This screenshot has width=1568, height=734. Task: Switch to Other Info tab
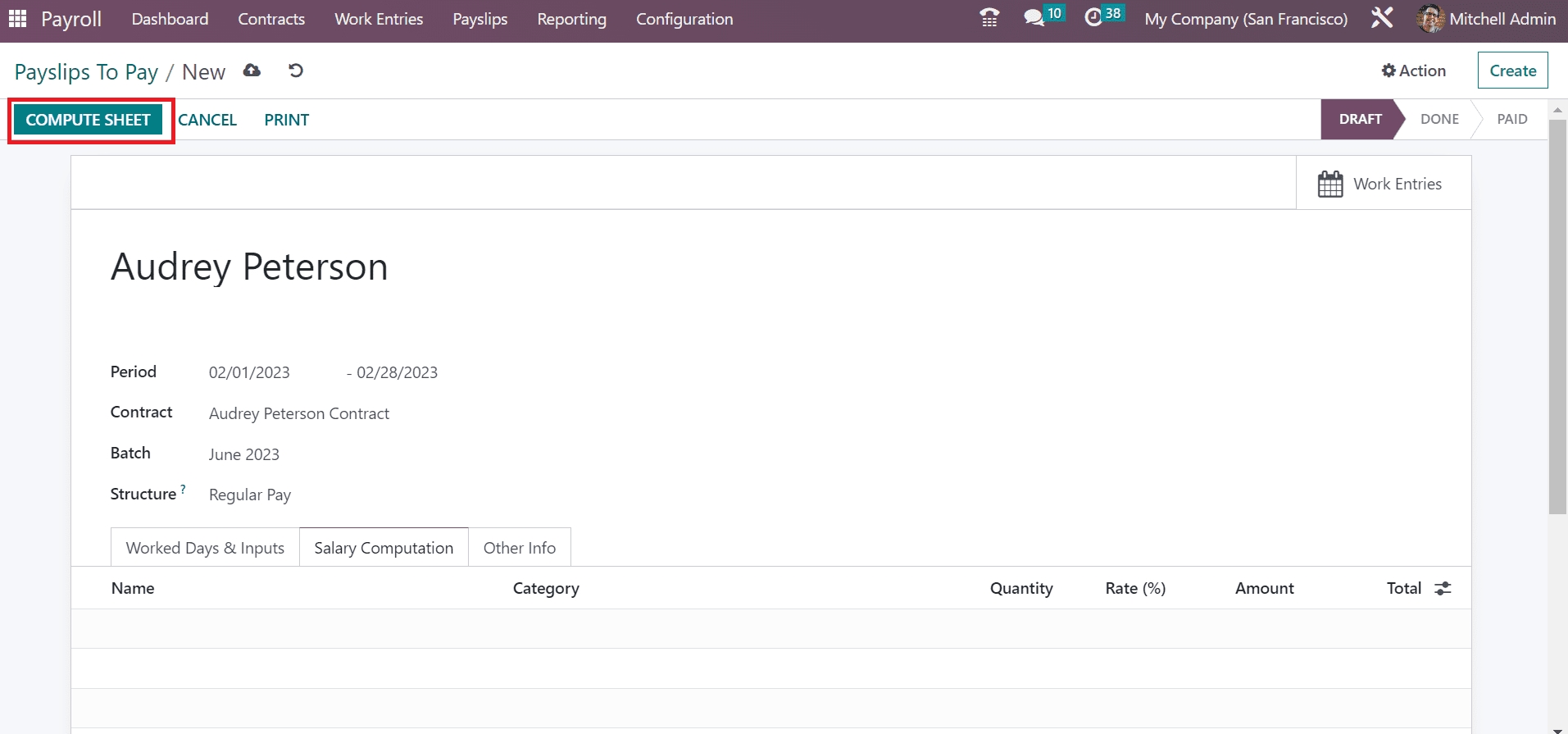point(519,548)
